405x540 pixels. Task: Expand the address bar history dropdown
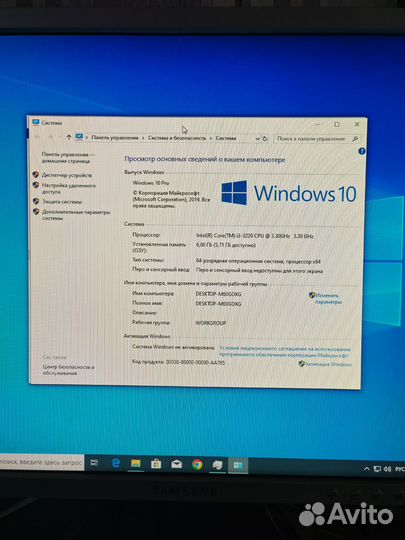257,138
